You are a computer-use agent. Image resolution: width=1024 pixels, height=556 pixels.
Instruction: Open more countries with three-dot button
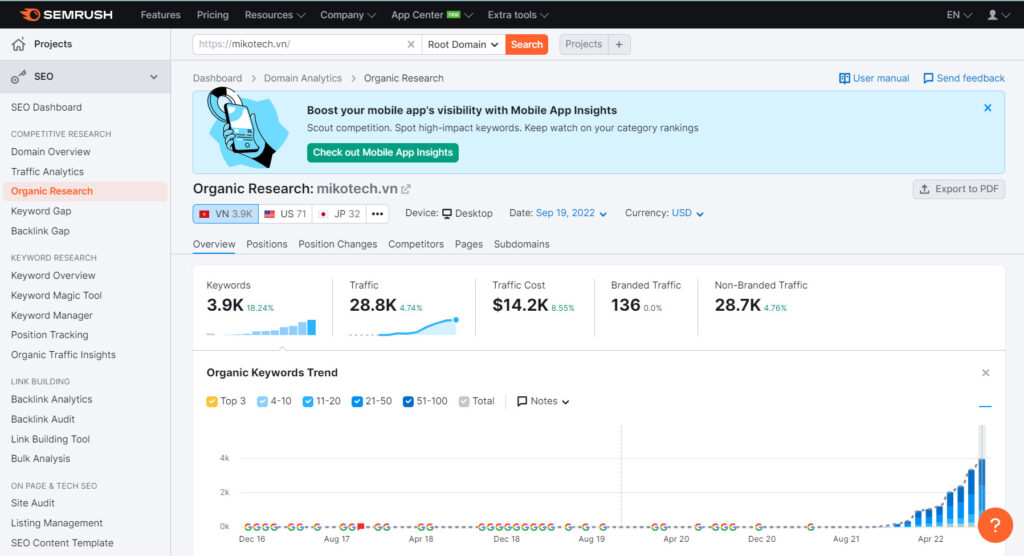pos(377,214)
